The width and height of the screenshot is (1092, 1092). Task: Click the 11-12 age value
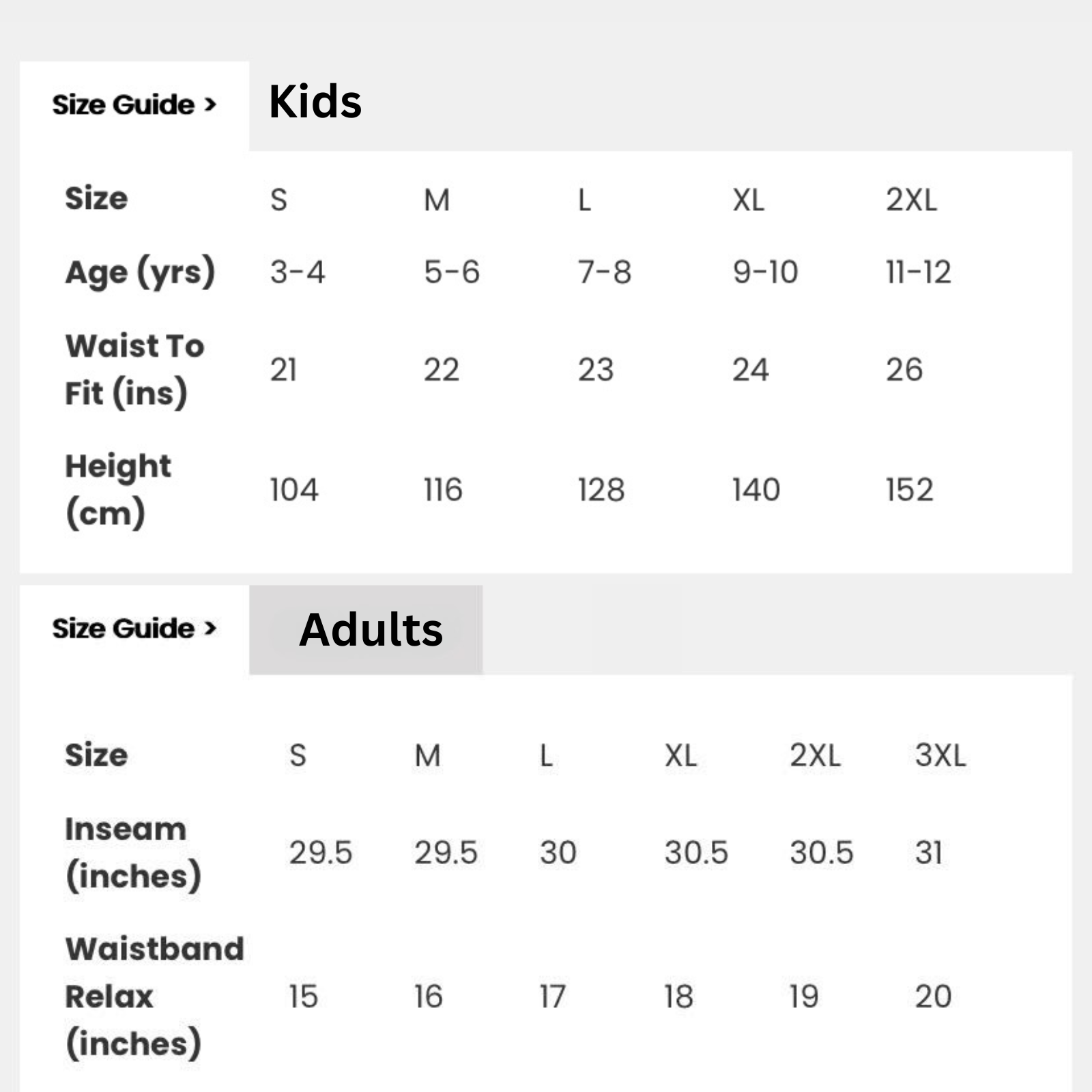click(918, 272)
